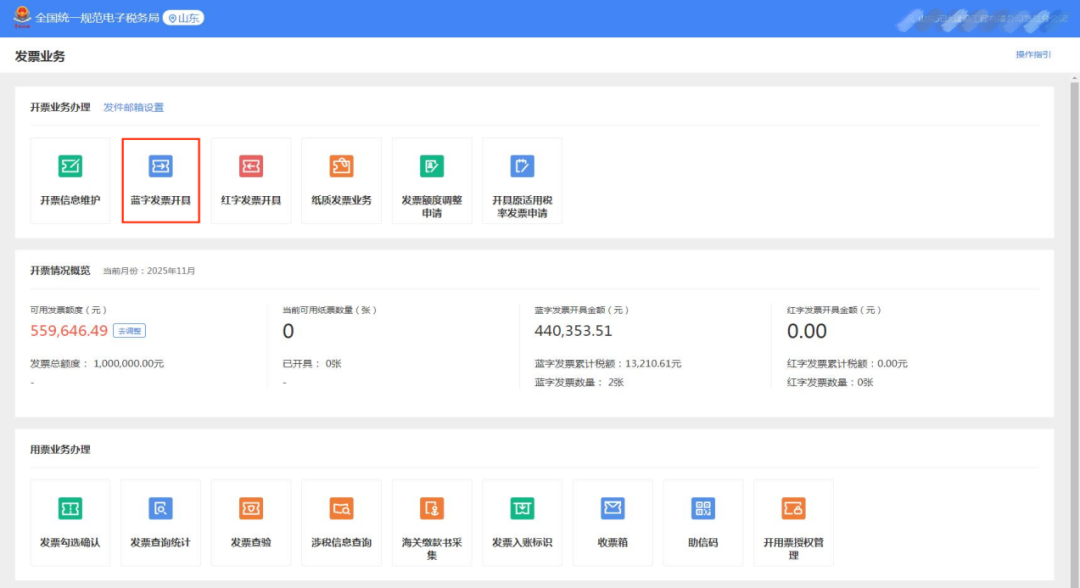
Task: Open the 操作指引 guide link
Action: [x=1031, y=56]
